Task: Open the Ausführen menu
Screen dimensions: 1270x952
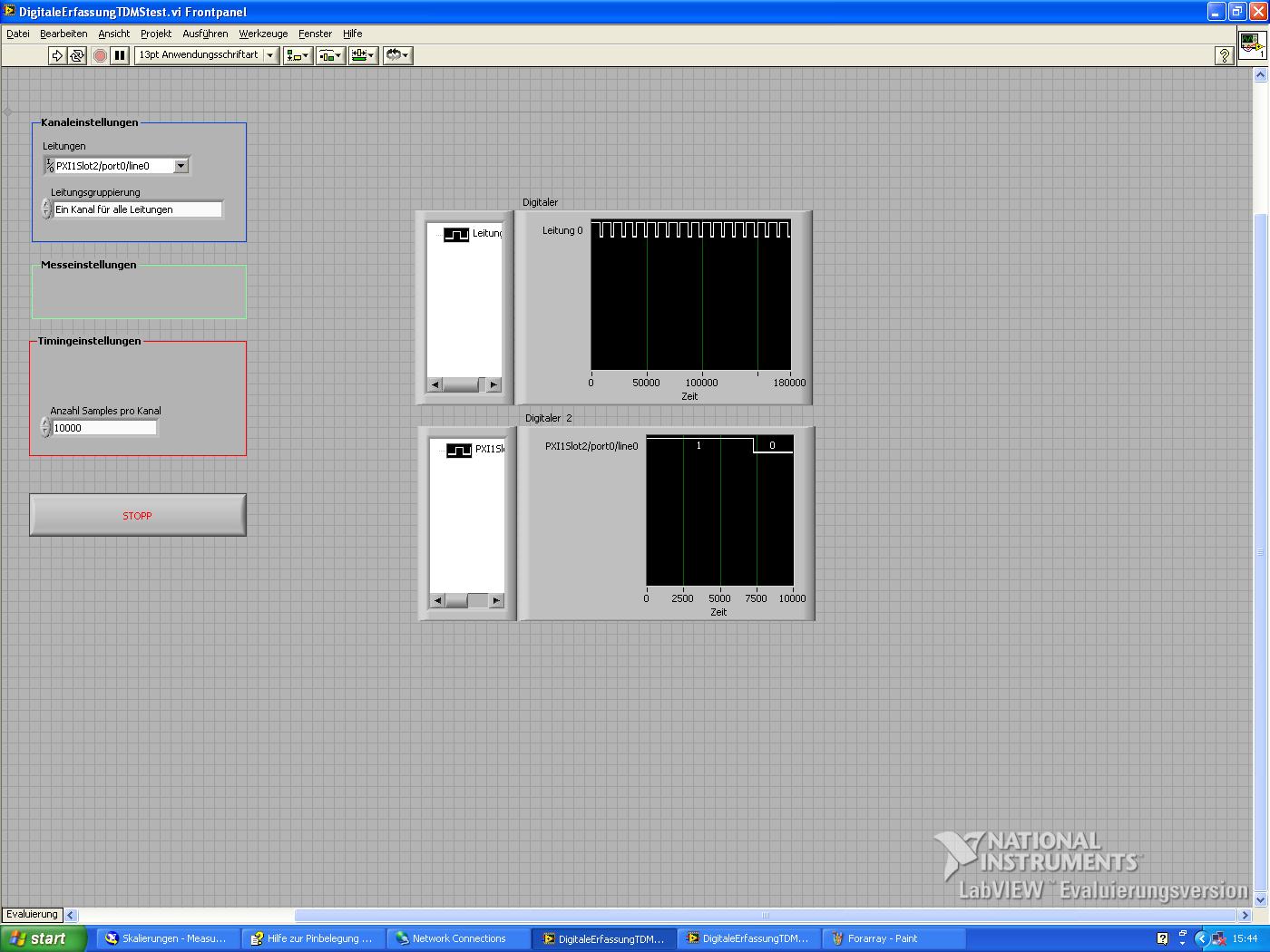Action: [206, 34]
